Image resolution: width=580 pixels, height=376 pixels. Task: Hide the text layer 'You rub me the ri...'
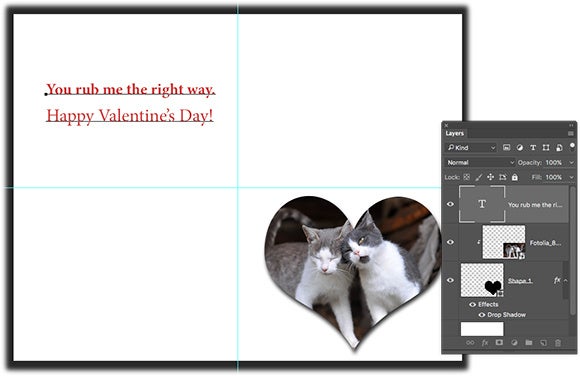pos(450,204)
